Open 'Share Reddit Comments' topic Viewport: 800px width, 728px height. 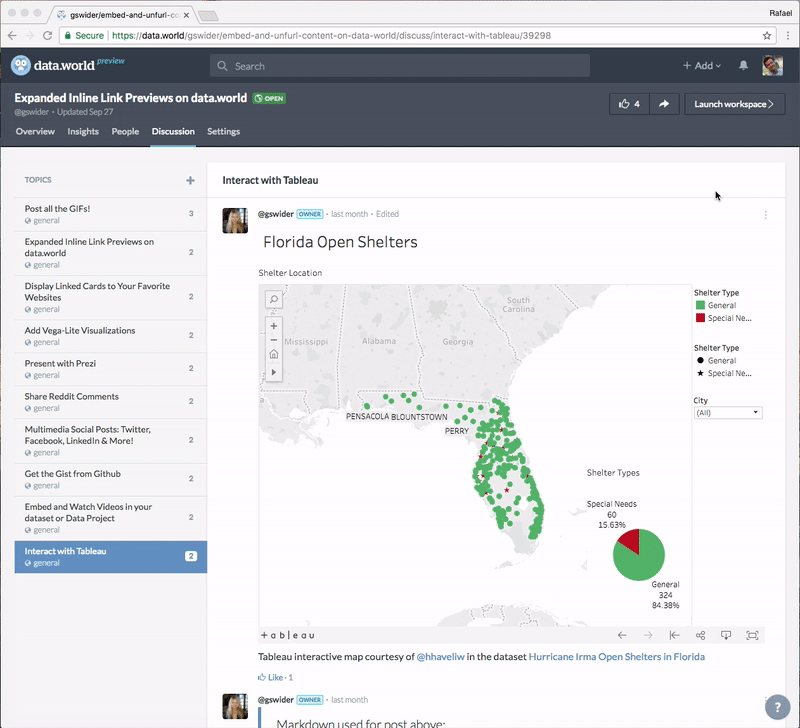pyautogui.click(x=110, y=402)
